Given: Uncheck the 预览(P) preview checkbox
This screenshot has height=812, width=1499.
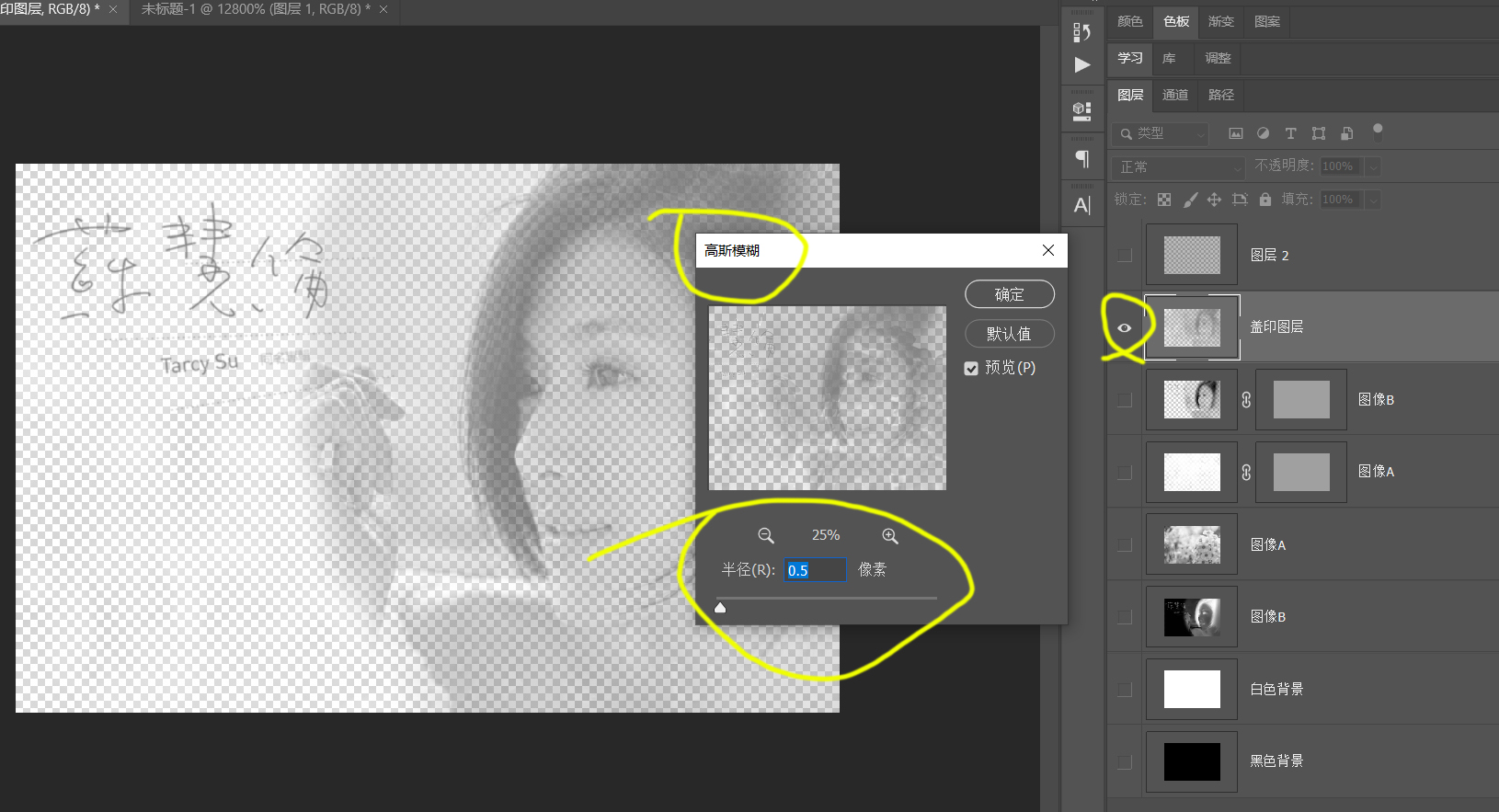Looking at the screenshot, I should pyautogui.click(x=971, y=368).
